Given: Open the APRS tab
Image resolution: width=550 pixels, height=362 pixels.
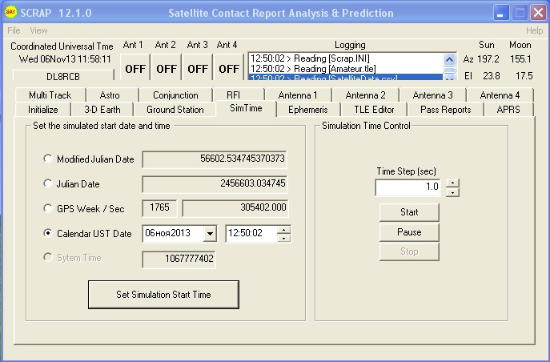Looking at the screenshot, I should coord(508,109).
